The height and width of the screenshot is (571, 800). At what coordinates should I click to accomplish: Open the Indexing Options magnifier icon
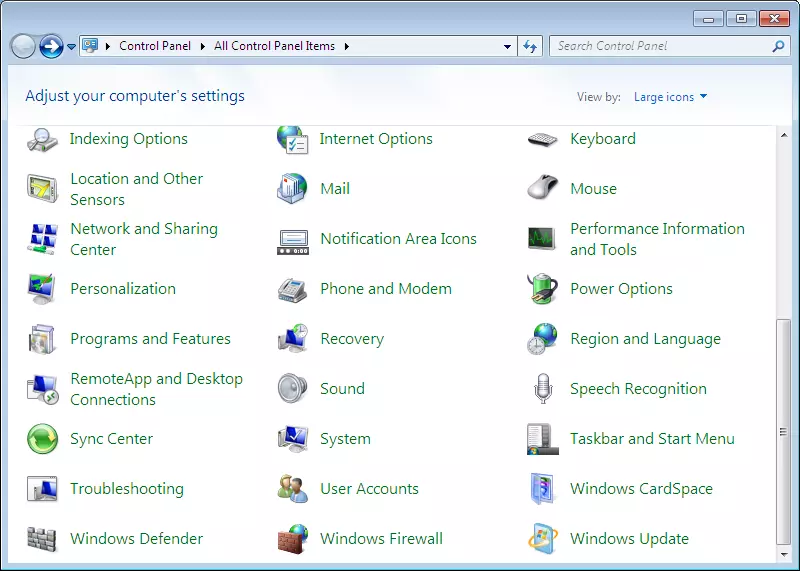point(42,139)
